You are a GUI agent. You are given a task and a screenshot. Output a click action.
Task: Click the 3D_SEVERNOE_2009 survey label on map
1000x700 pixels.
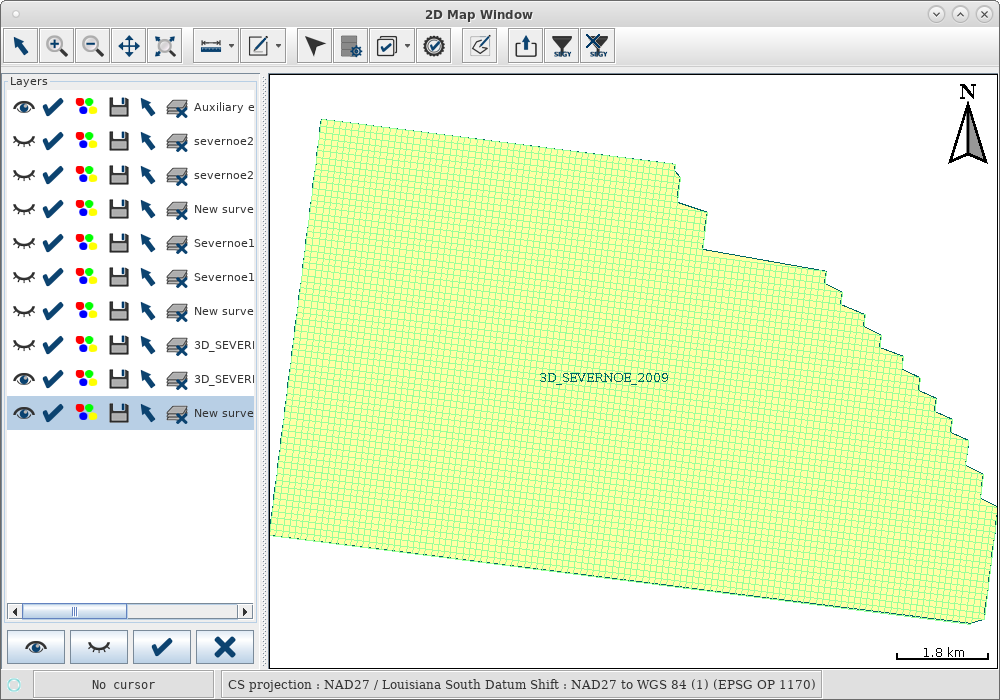click(604, 377)
